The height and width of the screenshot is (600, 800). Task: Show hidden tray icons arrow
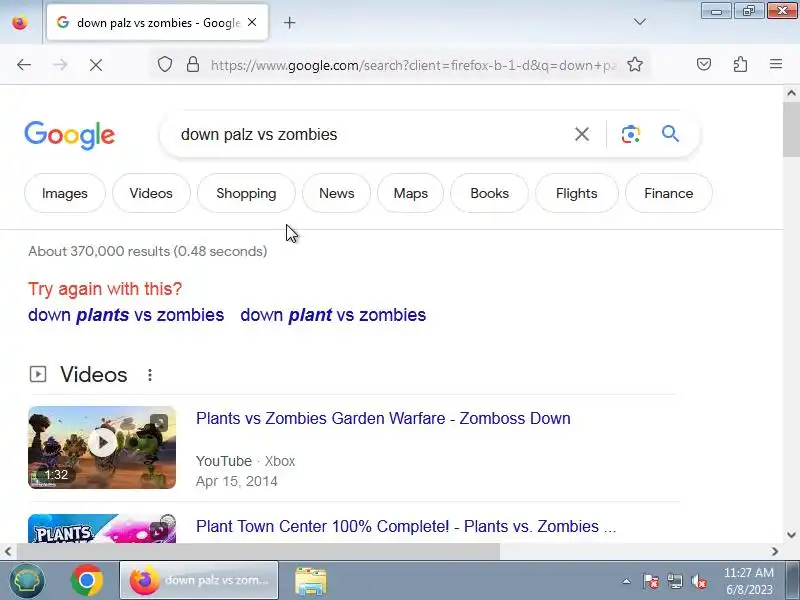(x=627, y=581)
